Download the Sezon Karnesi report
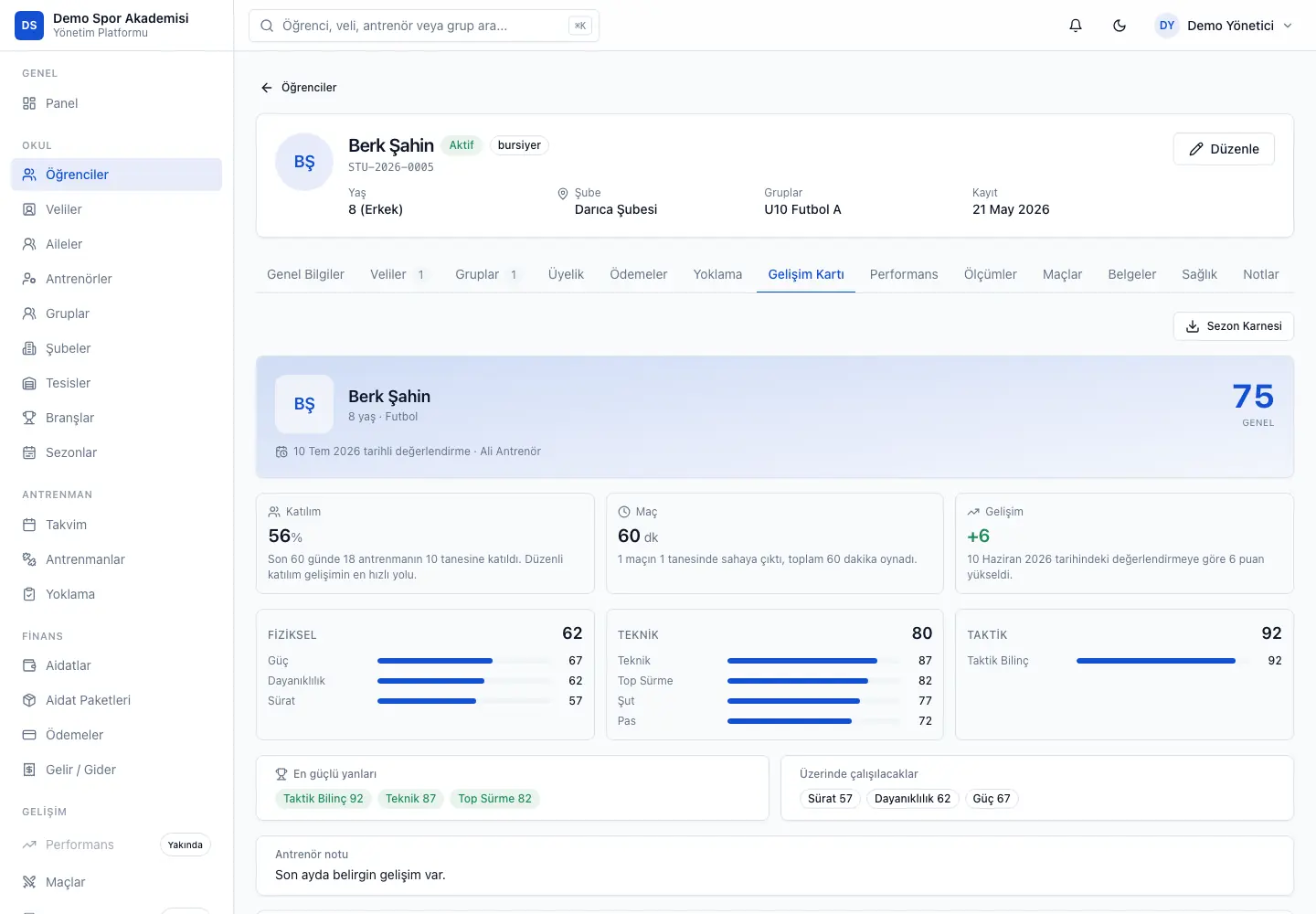This screenshot has height=914, width=1316. coord(1234,326)
